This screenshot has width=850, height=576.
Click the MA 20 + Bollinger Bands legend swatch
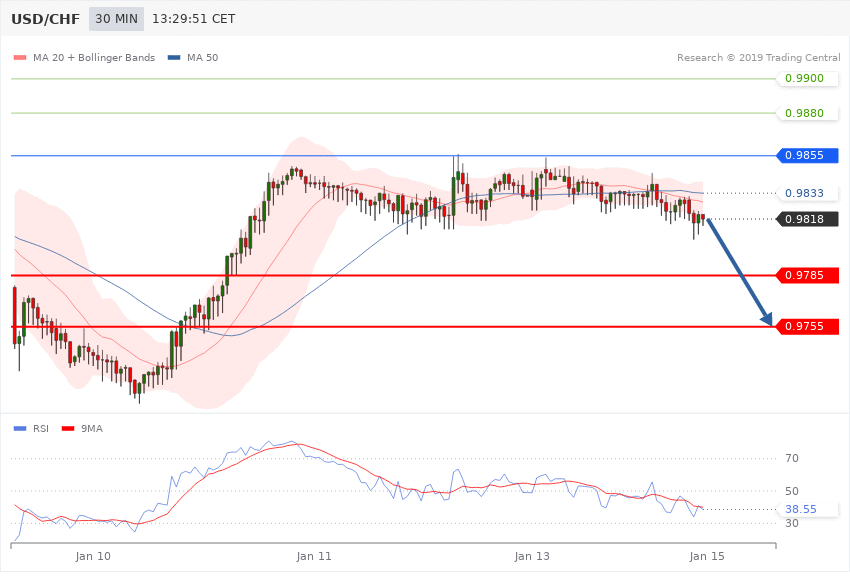(x=20, y=57)
